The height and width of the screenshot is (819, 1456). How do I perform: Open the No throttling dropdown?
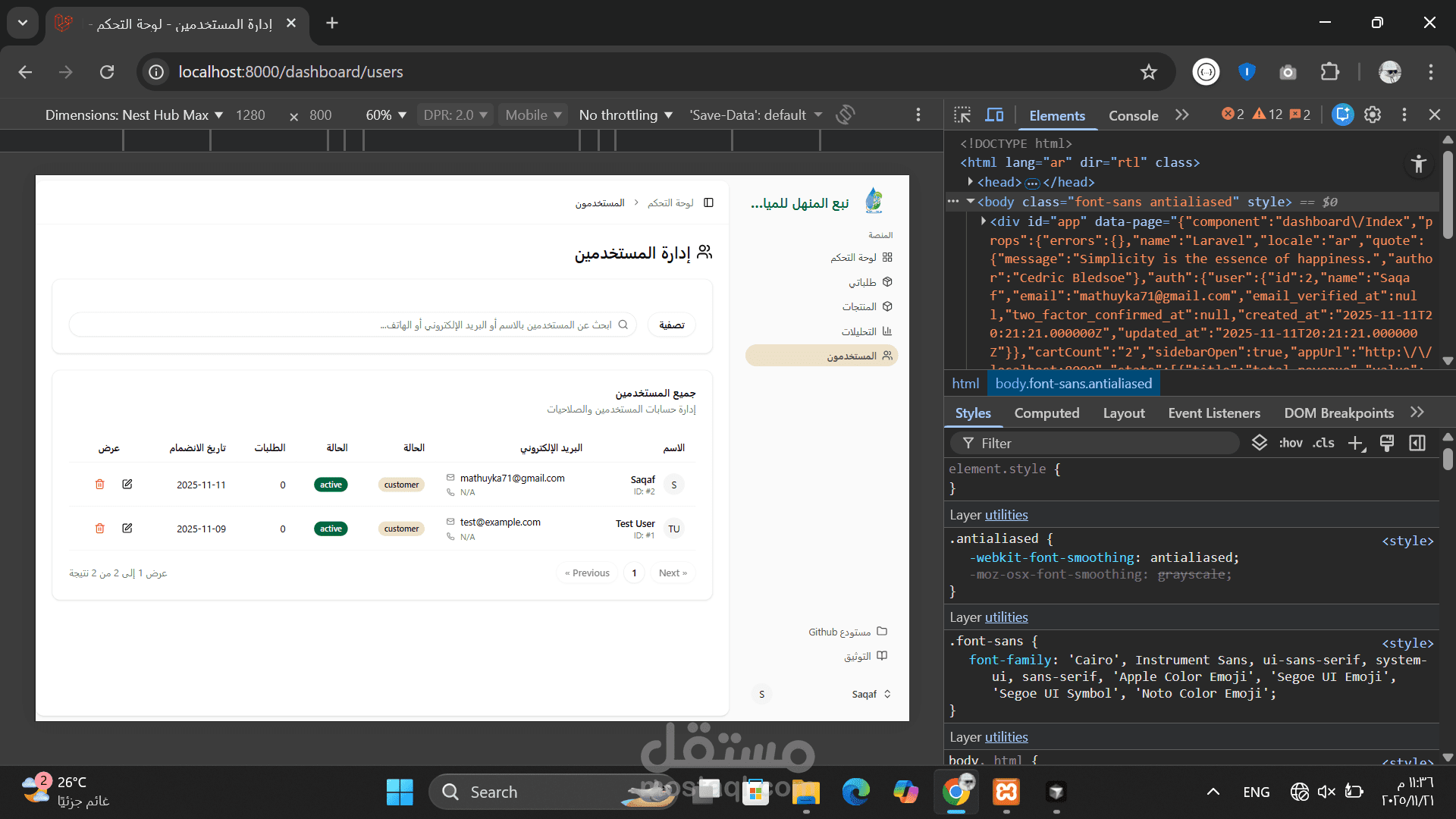[626, 115]
